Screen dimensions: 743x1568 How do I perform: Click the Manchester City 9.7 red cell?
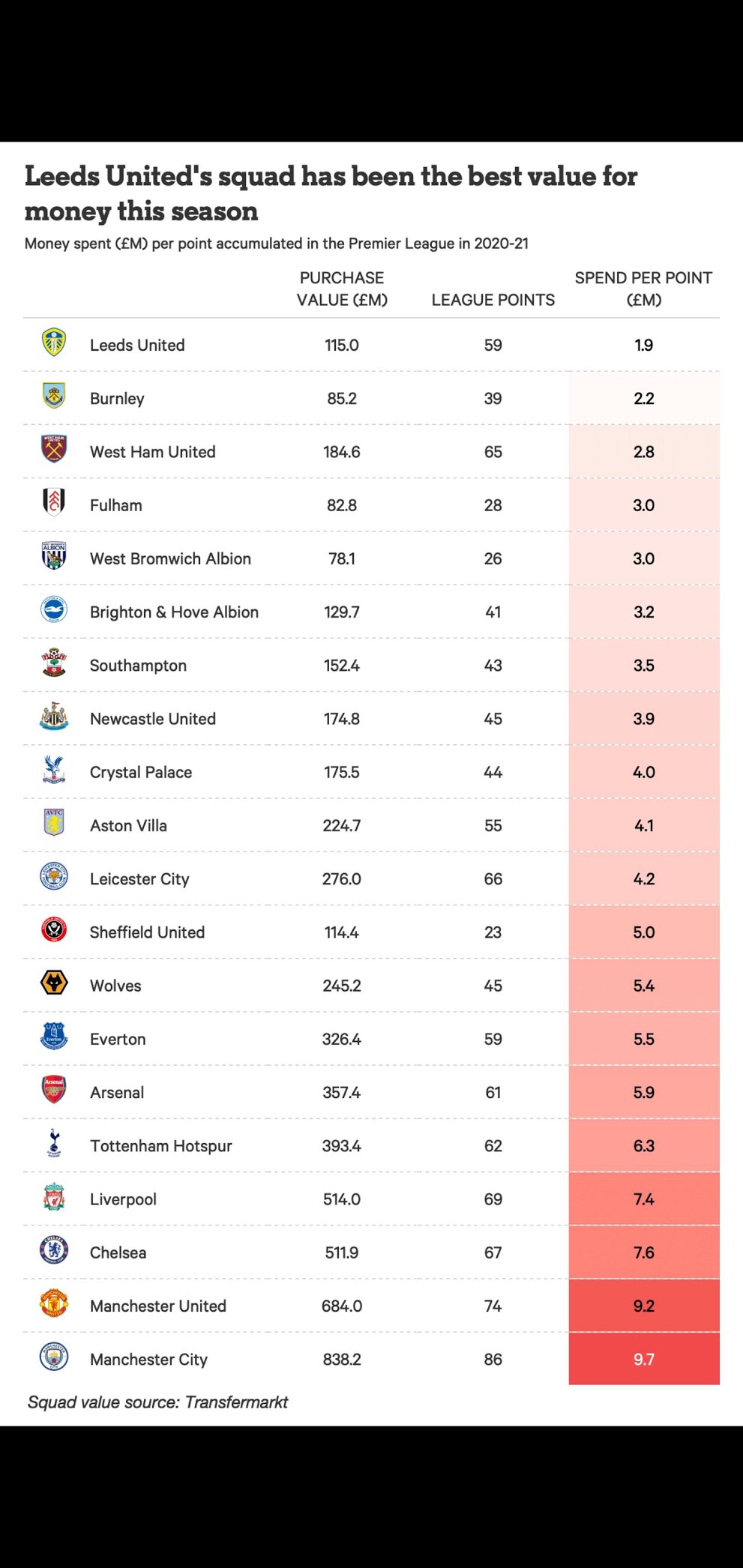644,1359
